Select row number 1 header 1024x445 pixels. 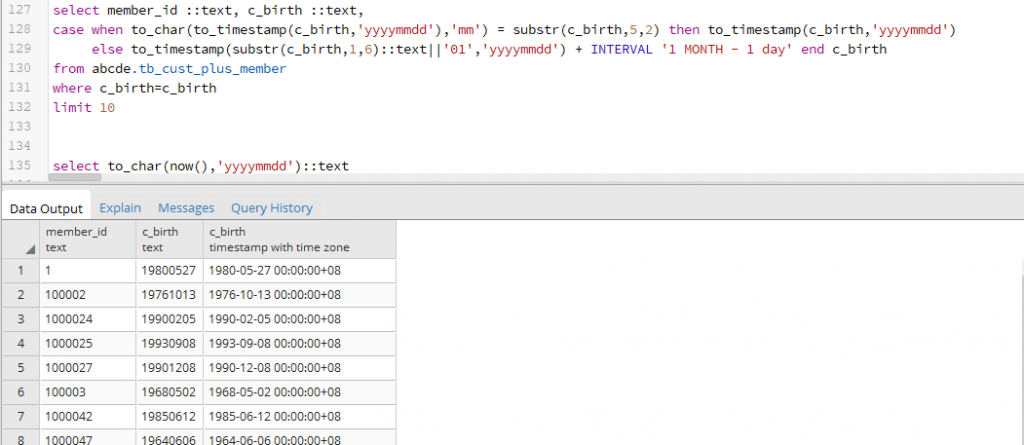coord(21,271)
